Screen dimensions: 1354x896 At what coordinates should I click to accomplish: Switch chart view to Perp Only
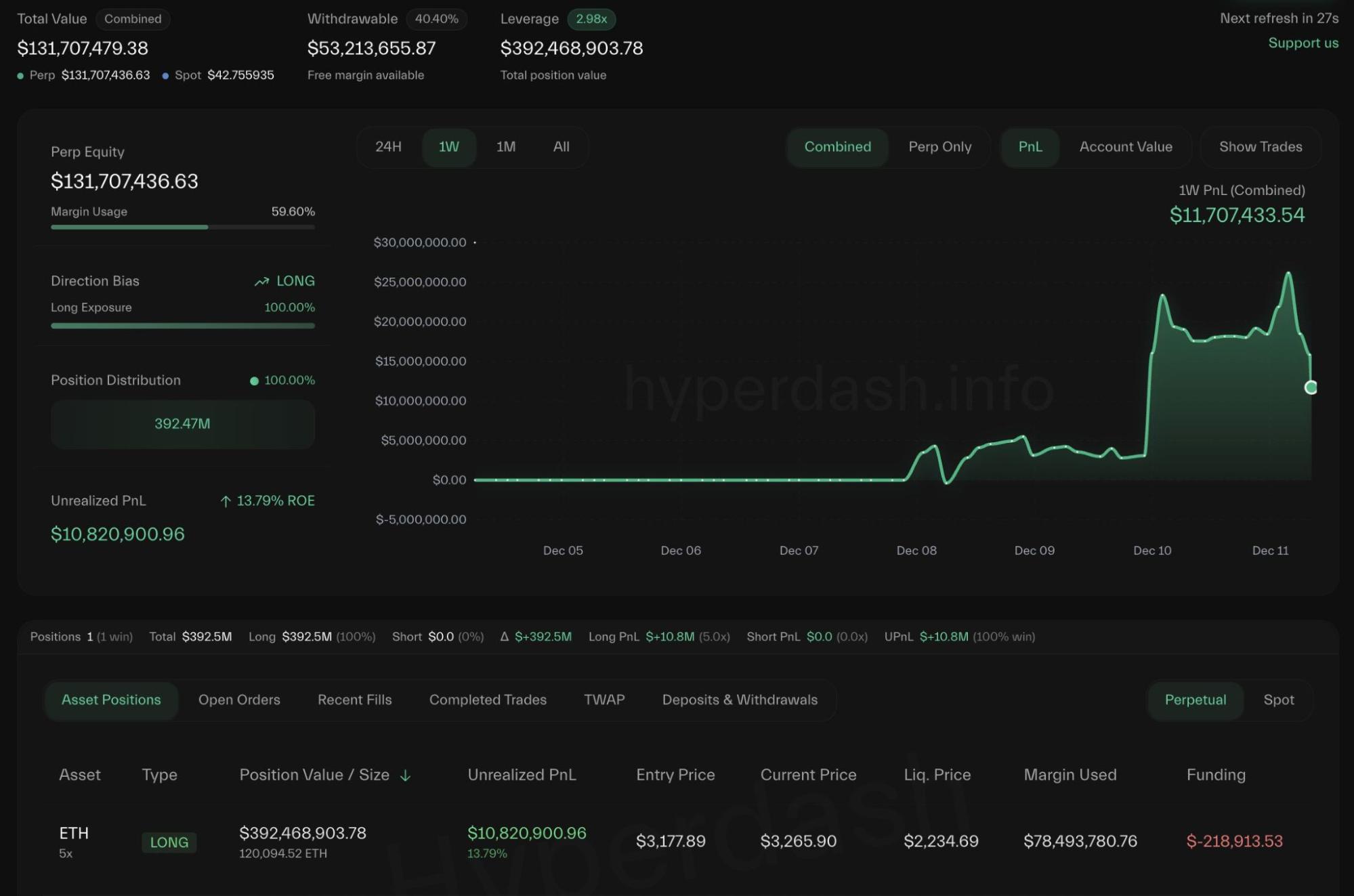coord(939,147)
